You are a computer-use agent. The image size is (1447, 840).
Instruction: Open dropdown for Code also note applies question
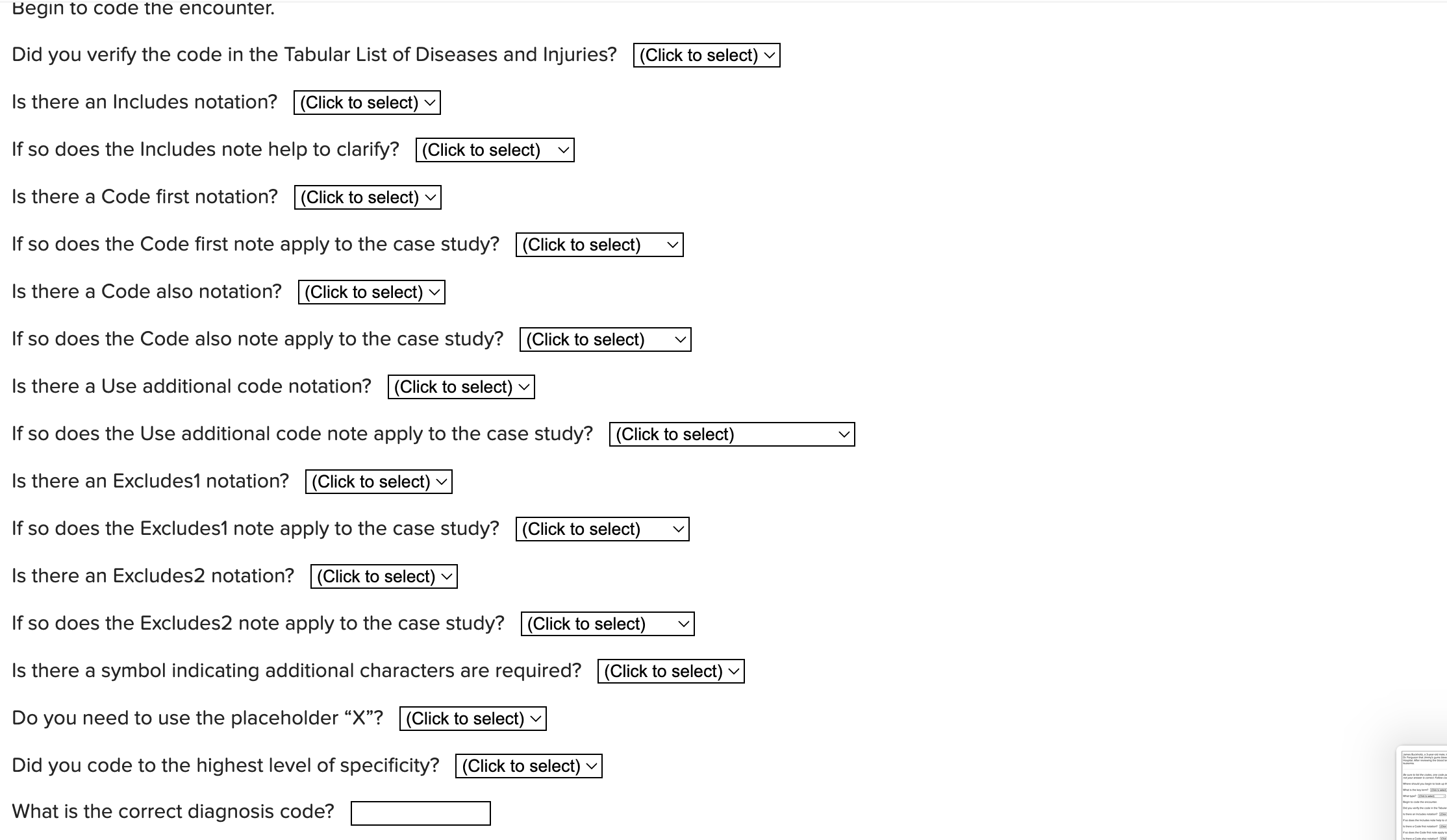tap(605, 339)
